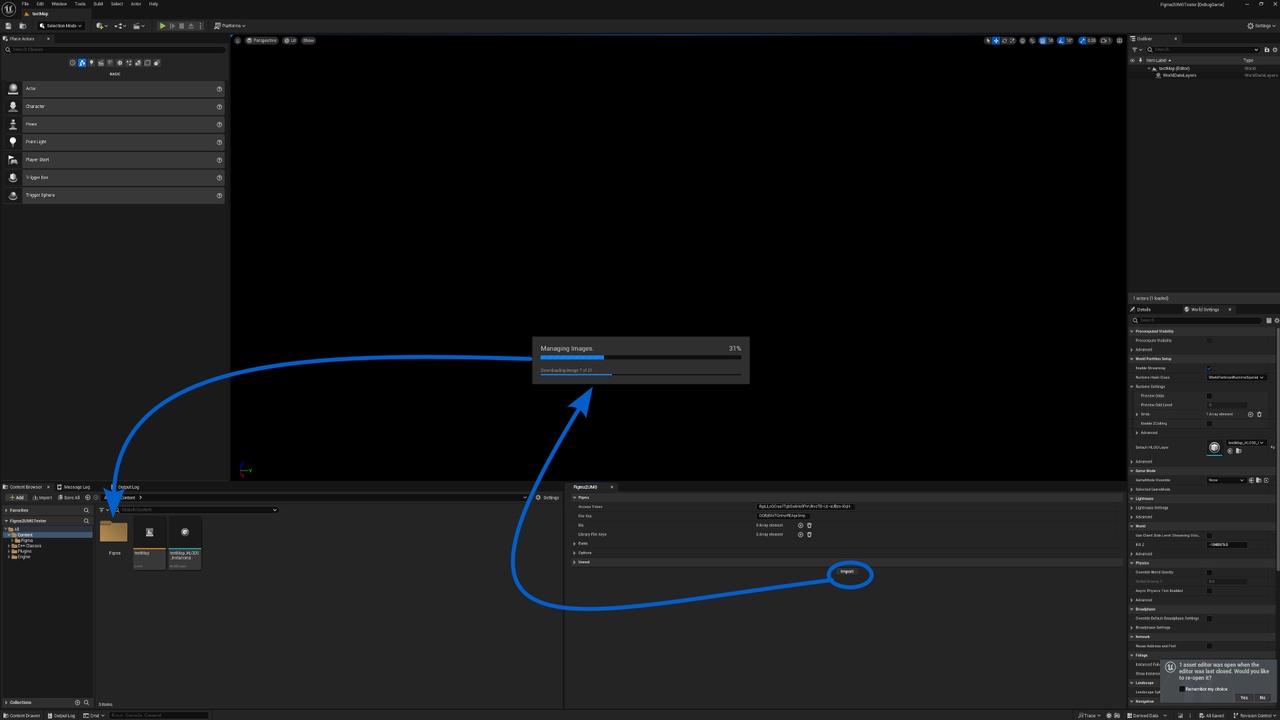Click the green Play button in toolbar
1280x720 pixels.
pyautogui.click(x=162, y=26)
